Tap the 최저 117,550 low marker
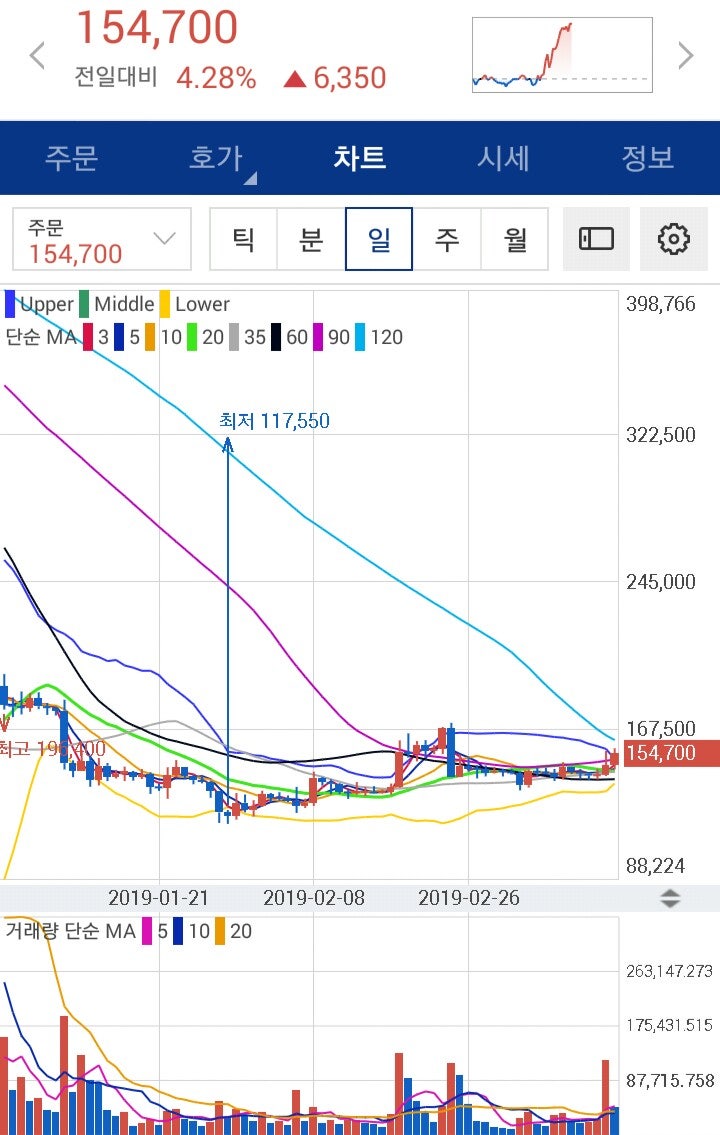 [x=274, y=421]
